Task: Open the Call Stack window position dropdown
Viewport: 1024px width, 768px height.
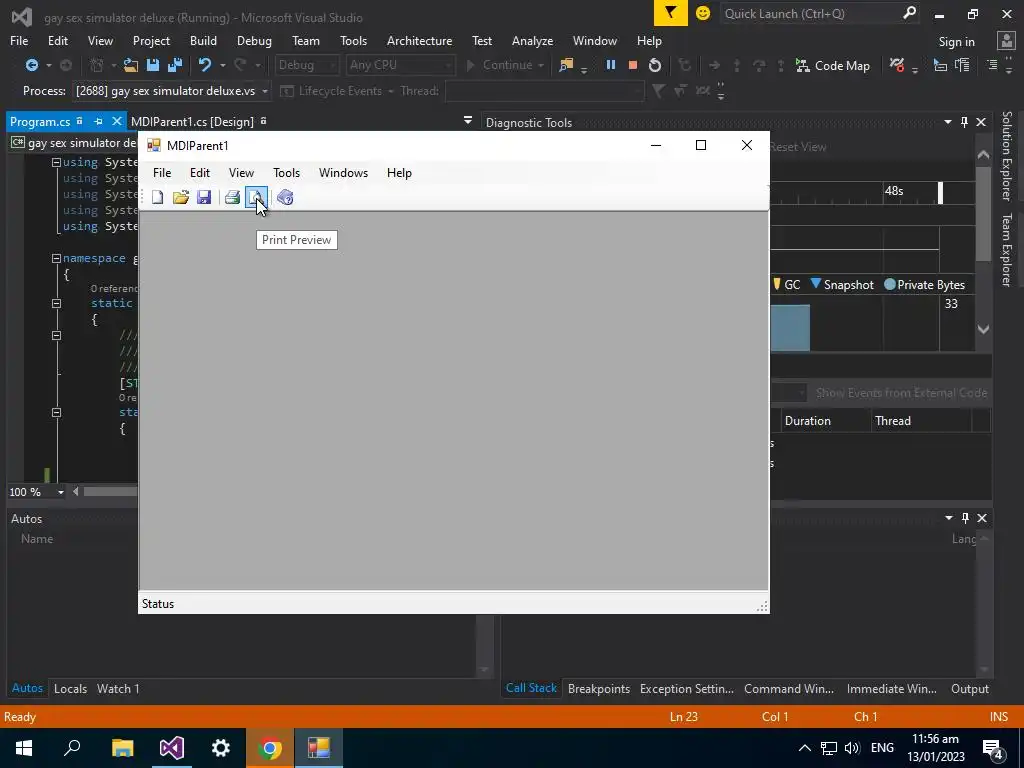Action: coord(949,518)
